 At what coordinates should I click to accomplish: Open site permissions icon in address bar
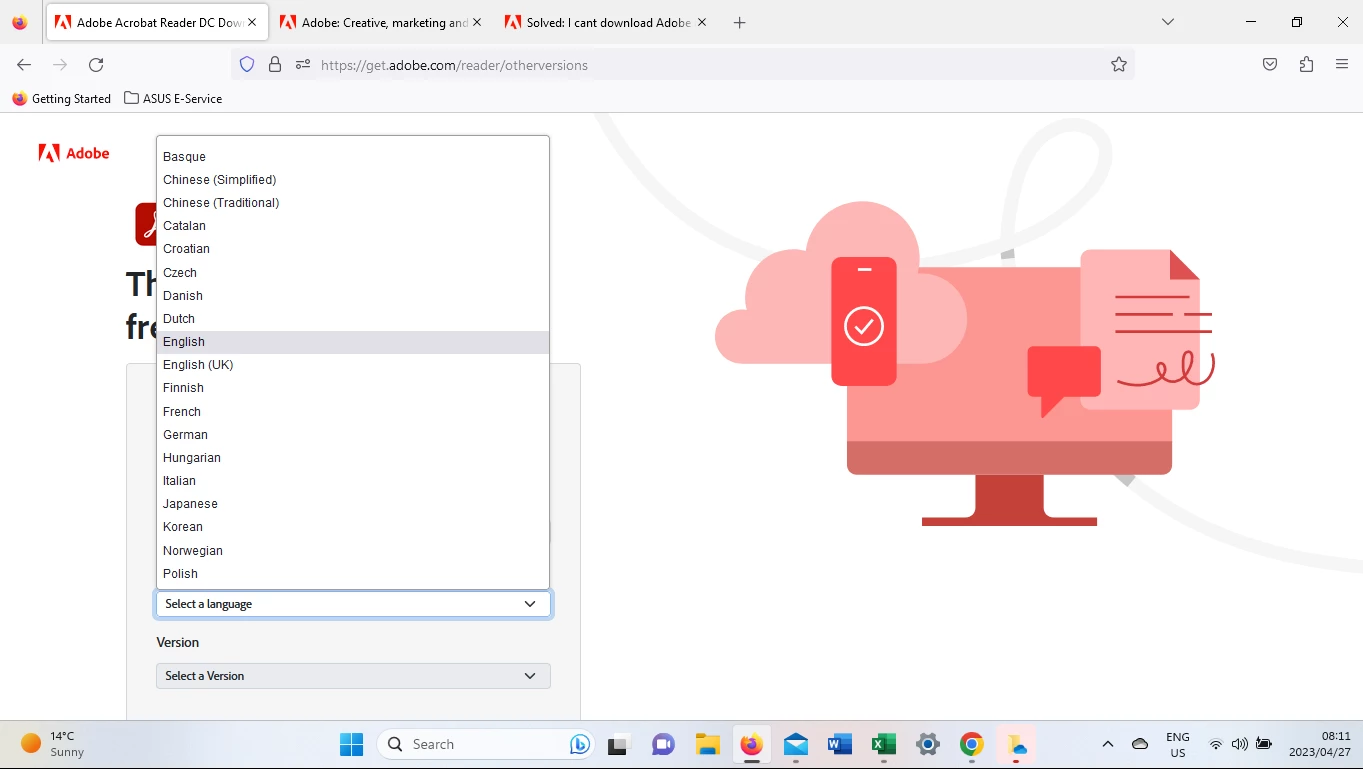click(x=303, y=65)
